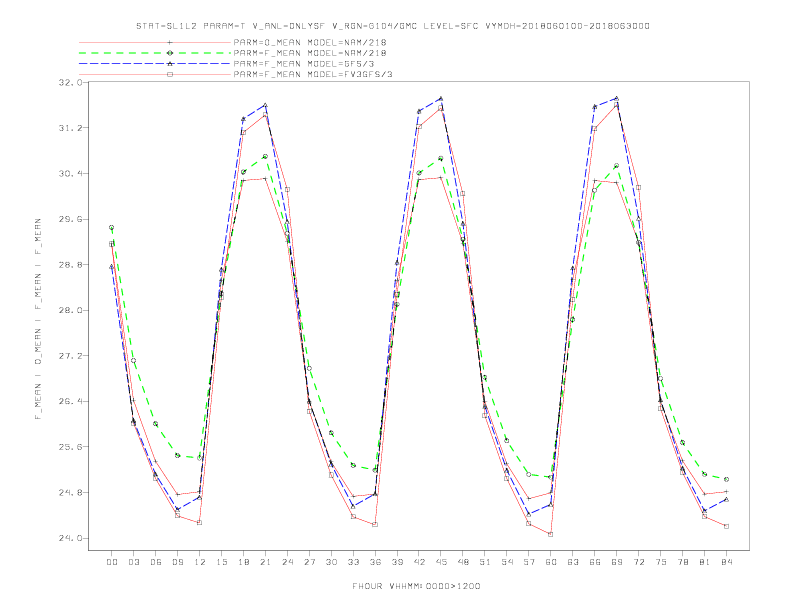Screen dimensions: 792x612
Task: Click forecast hour label 06
Action: 156,562
